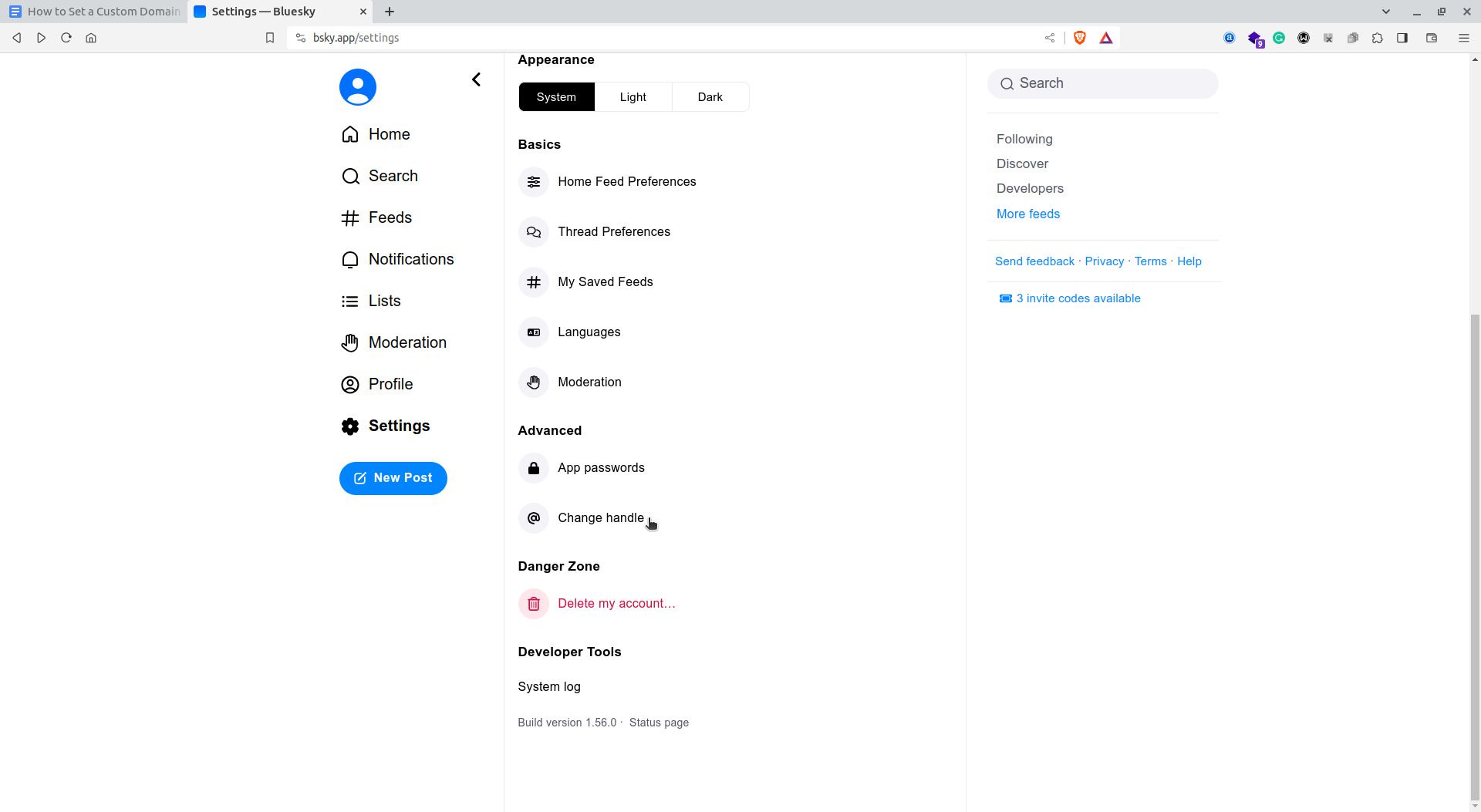The height and width of the screenshot is (812, 1481).
Task: Open Notifications from the sidebar
Action: click(x=411, y=259)
